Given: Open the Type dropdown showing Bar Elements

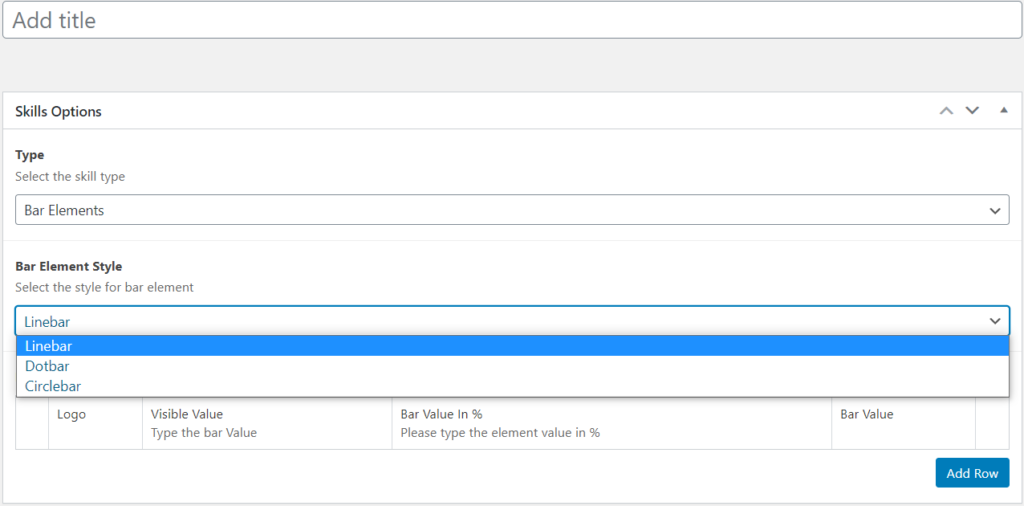Looking at the screenshot, I should pyautogui.click(x=512, y=210).
